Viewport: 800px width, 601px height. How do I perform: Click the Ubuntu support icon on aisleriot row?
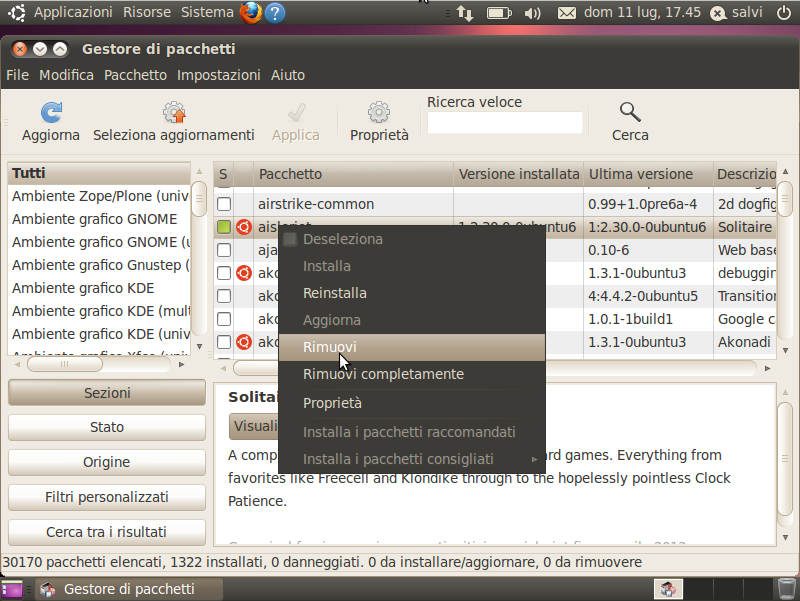244,227
